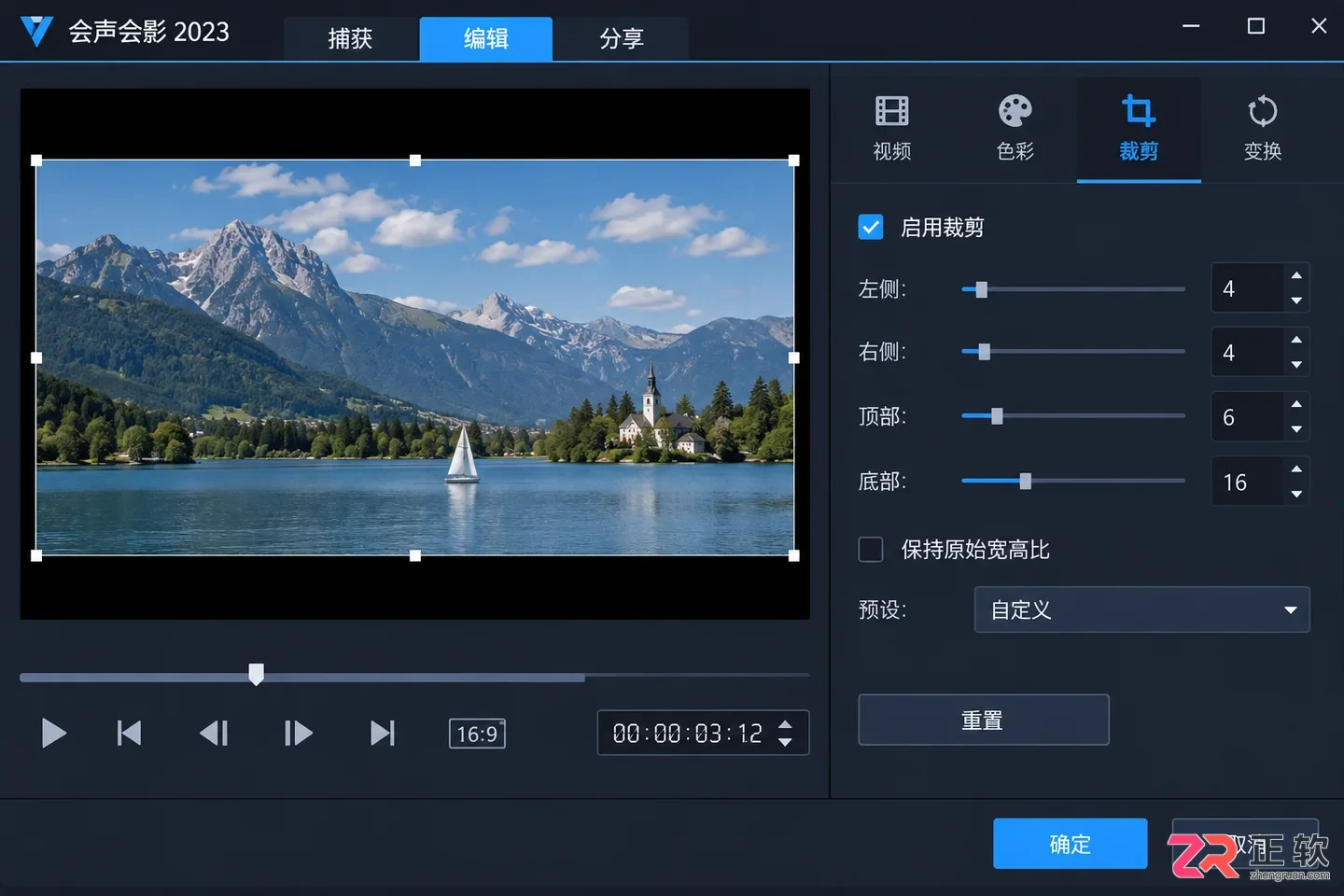The width and height of the screenshot is (1344, 896).
Task: Jump to the start of clip
Action: click(129, 734)
